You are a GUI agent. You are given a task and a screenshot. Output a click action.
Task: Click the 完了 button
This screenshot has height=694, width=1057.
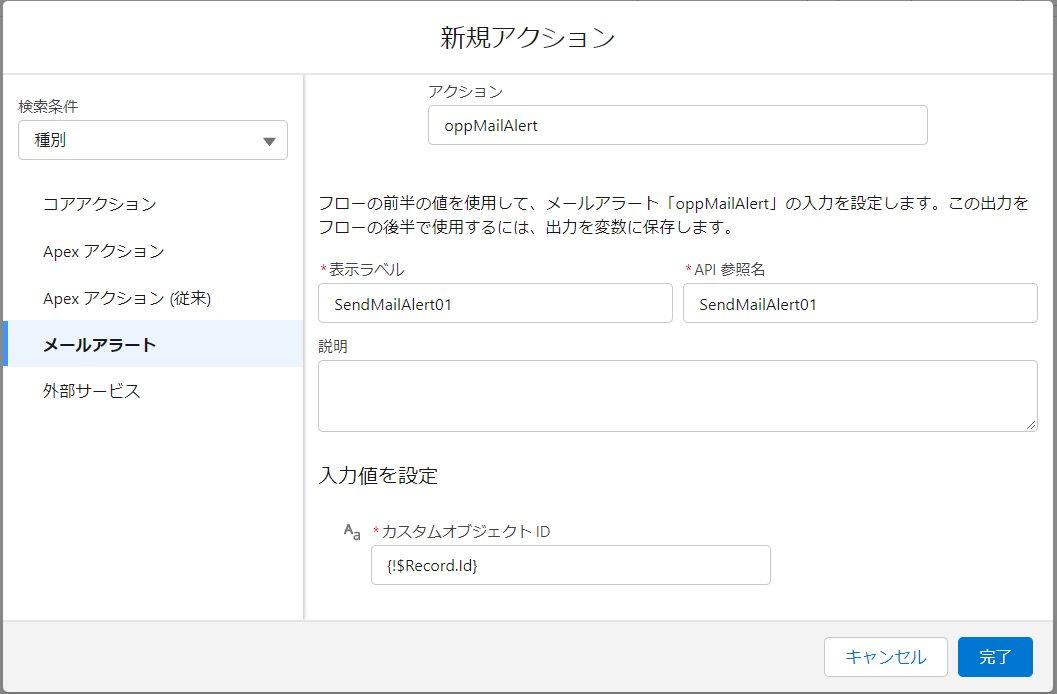coord(995,657)
